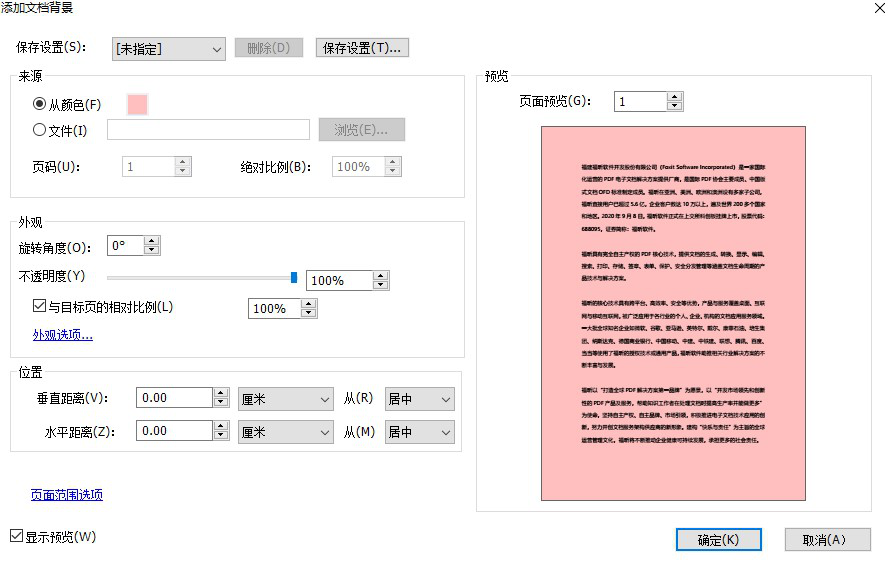
Task: Toggle 与目标页的相对比例 option
Action: [x=39, y=307]
